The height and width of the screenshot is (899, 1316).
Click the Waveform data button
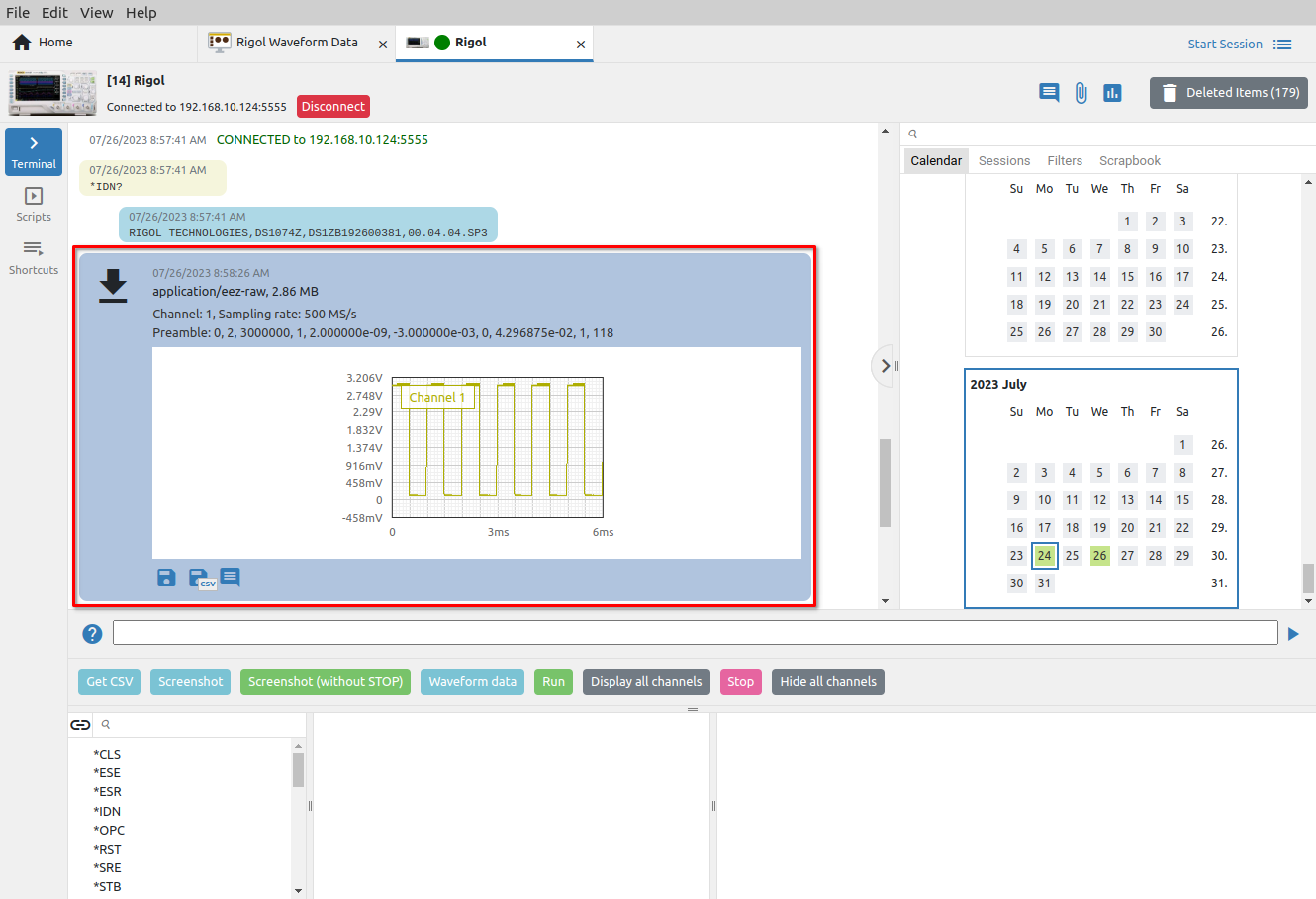tap(473, 682)
